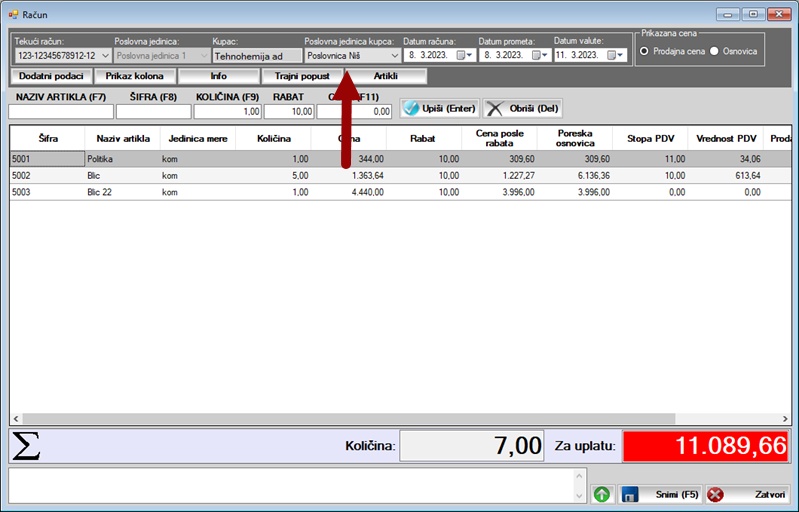Click the notes text area at bottom
The height and width of the screenshot is (512, 799).
[x=291, y=486]
